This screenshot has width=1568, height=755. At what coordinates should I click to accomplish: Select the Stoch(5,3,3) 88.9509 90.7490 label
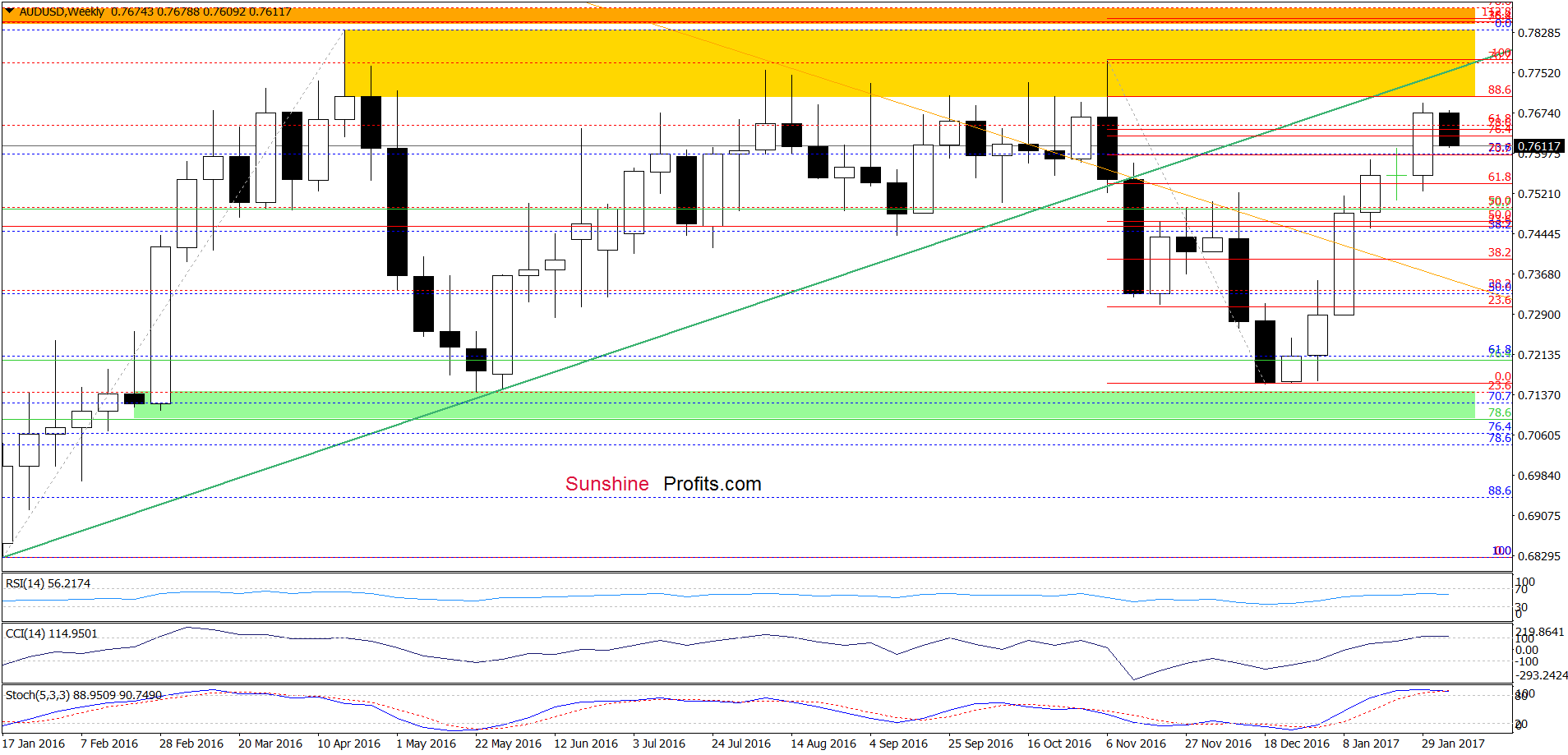pos(84,695)
